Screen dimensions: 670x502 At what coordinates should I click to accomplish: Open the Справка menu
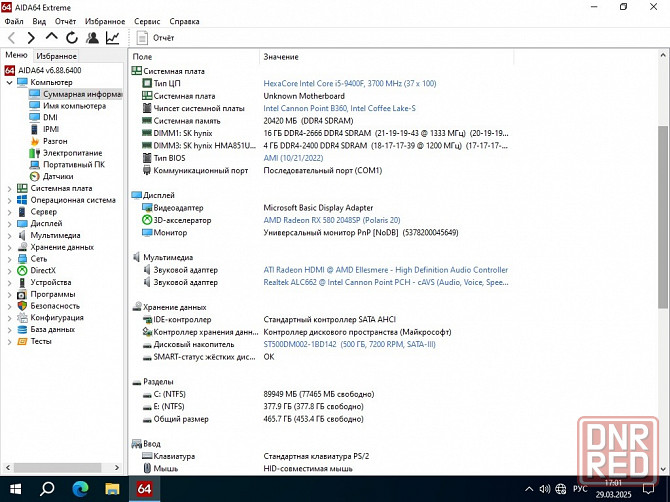click(184, 21)
